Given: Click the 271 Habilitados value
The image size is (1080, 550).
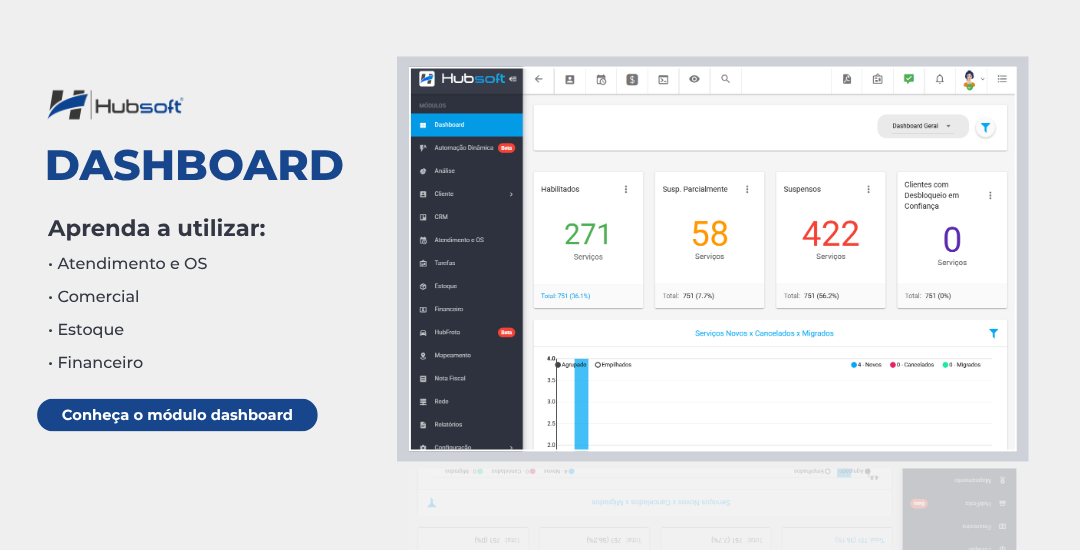Looking at the screenshot, I should [x=588, y=234].
